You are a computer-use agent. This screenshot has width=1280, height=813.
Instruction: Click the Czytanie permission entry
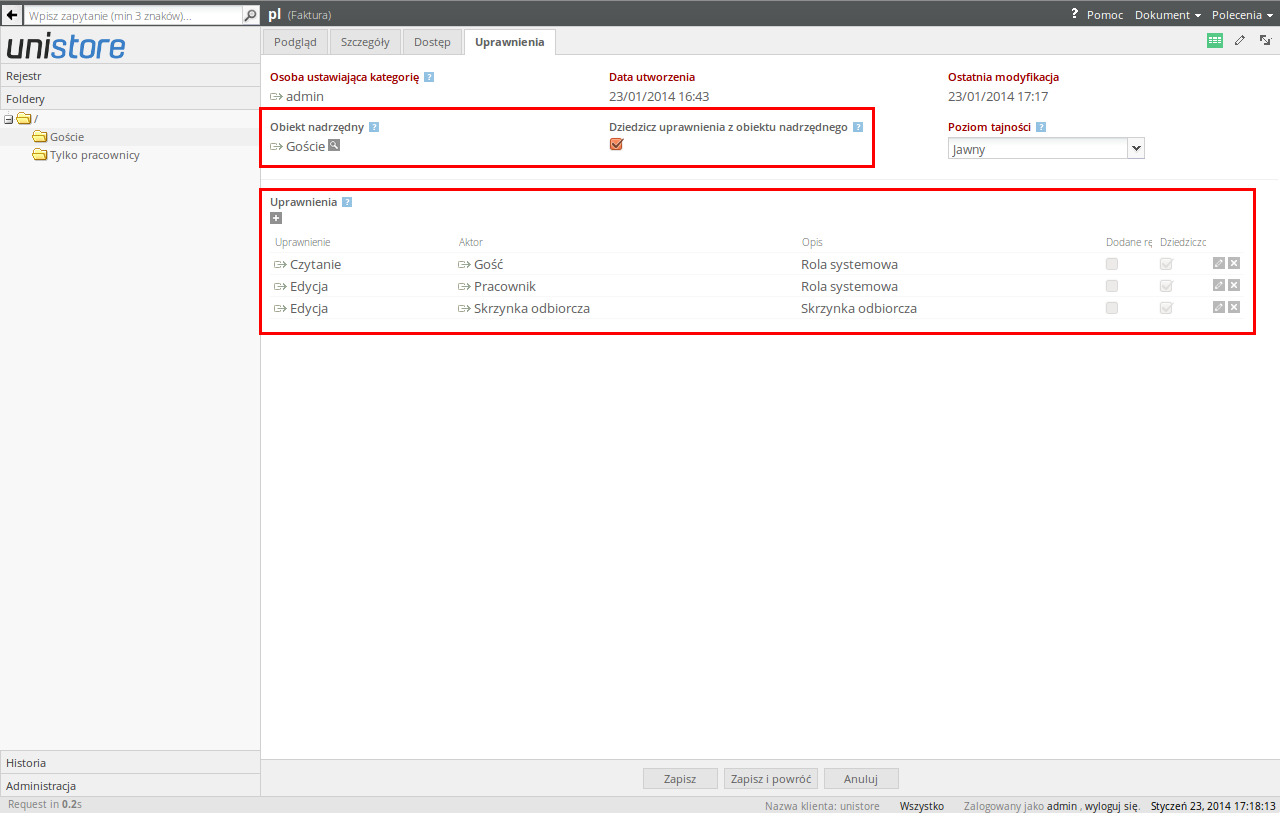pyautogui.click(x=315, y=264)
